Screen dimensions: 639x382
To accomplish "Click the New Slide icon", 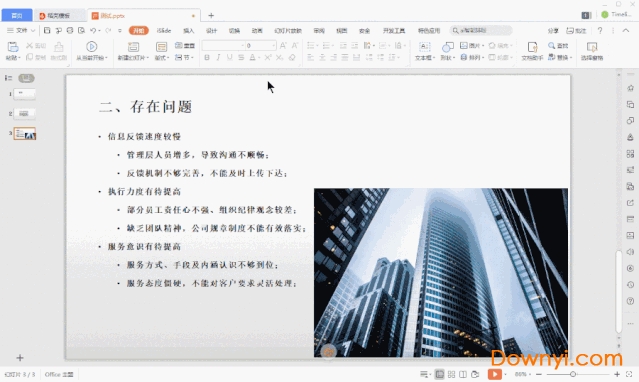I will [133, 46].
